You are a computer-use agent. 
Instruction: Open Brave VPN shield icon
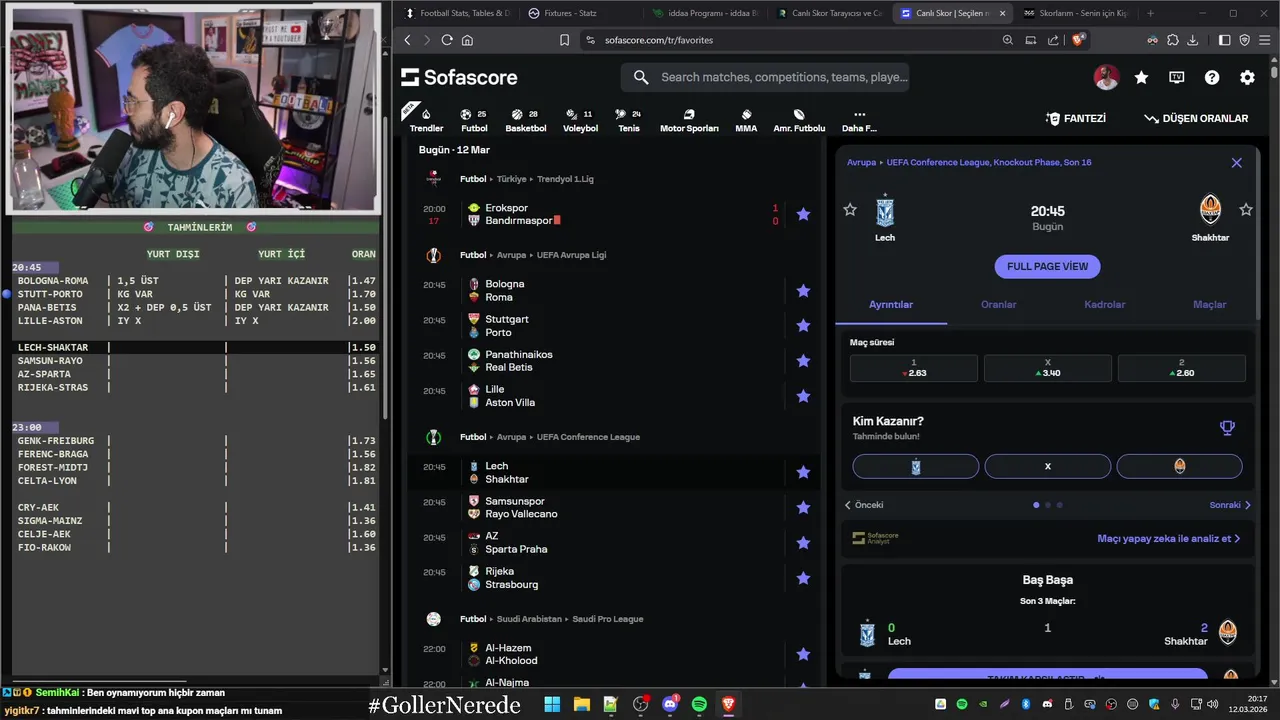pos(1244,40)
